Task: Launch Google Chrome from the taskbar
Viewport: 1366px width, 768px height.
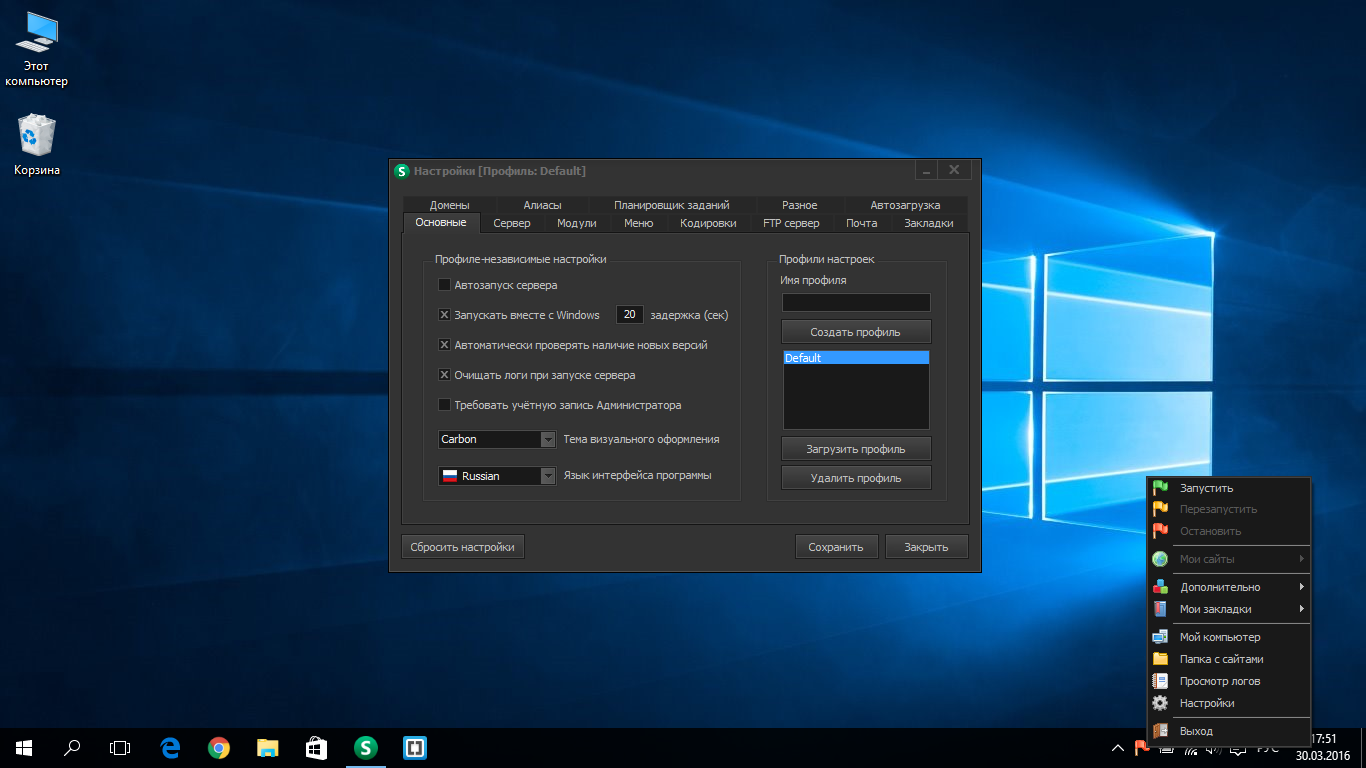Action: [x=219, y=747]
